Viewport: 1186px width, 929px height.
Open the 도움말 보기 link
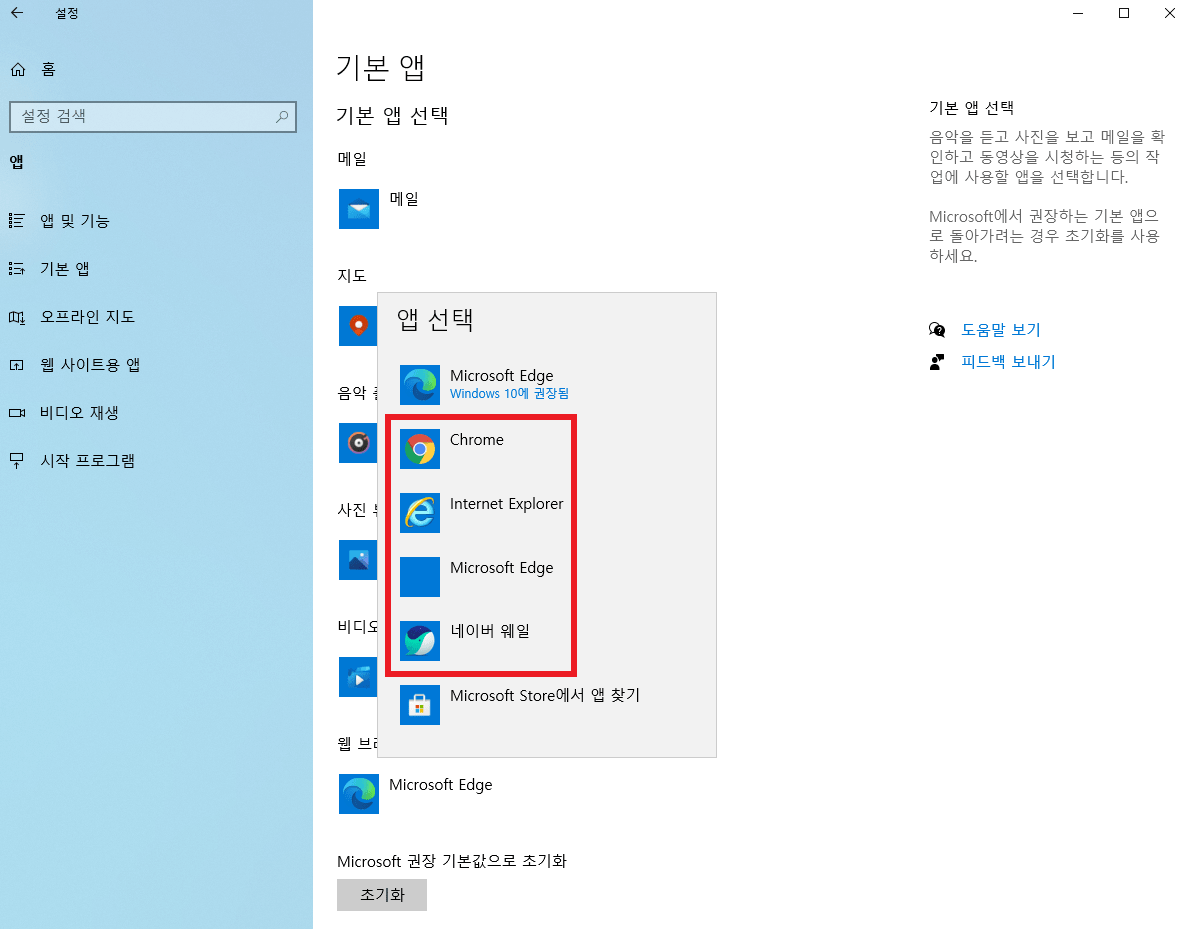tap(1001, 330)
